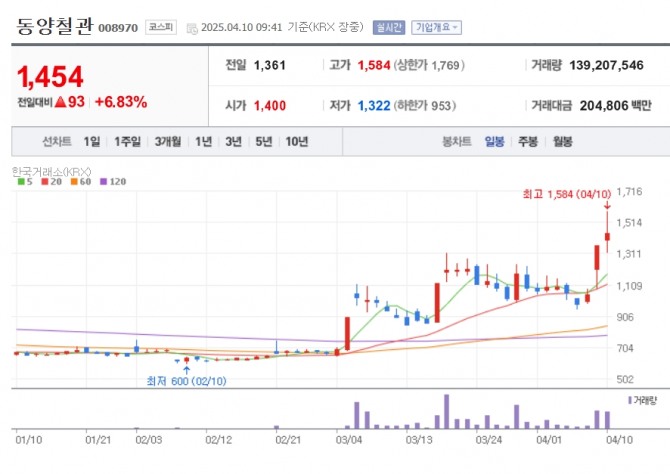Click the tallest volume bar in the volume panel
Viewport: 670px width, 474px height.
tap(447, 411)
